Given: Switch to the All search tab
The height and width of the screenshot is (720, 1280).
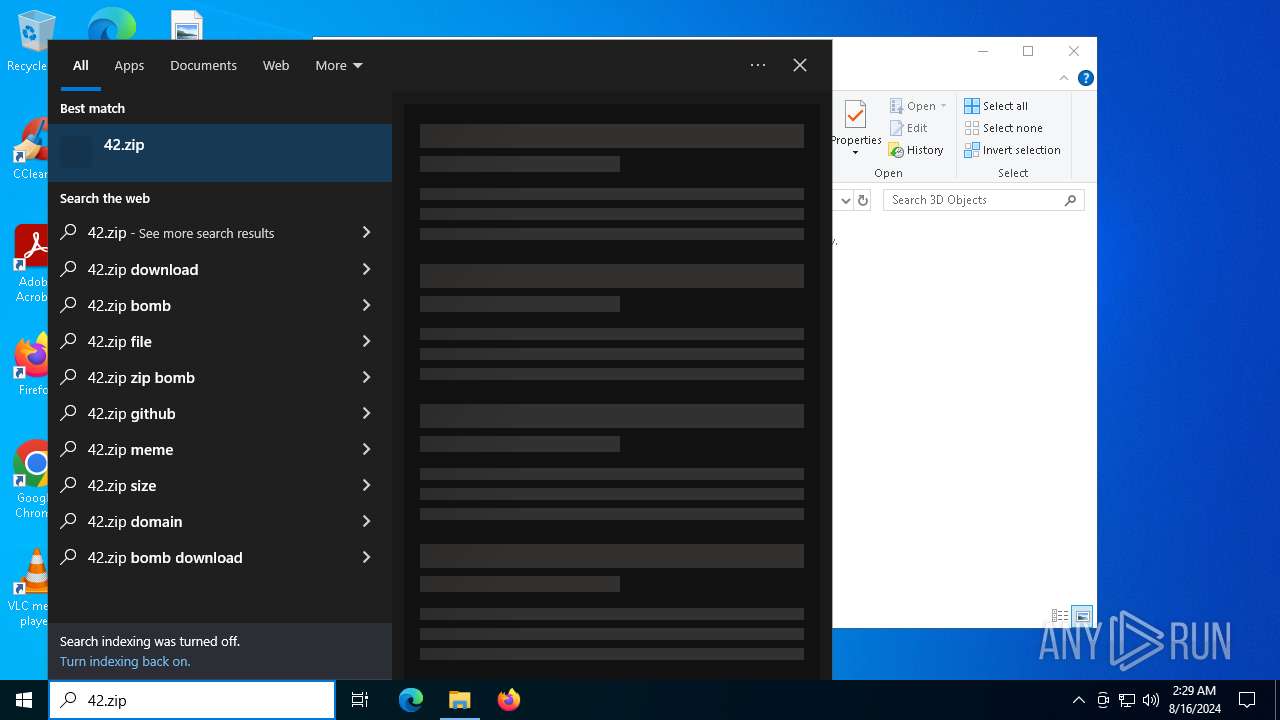Looking at the screenshot, I should pyautogui.click(x=81, y=65).
